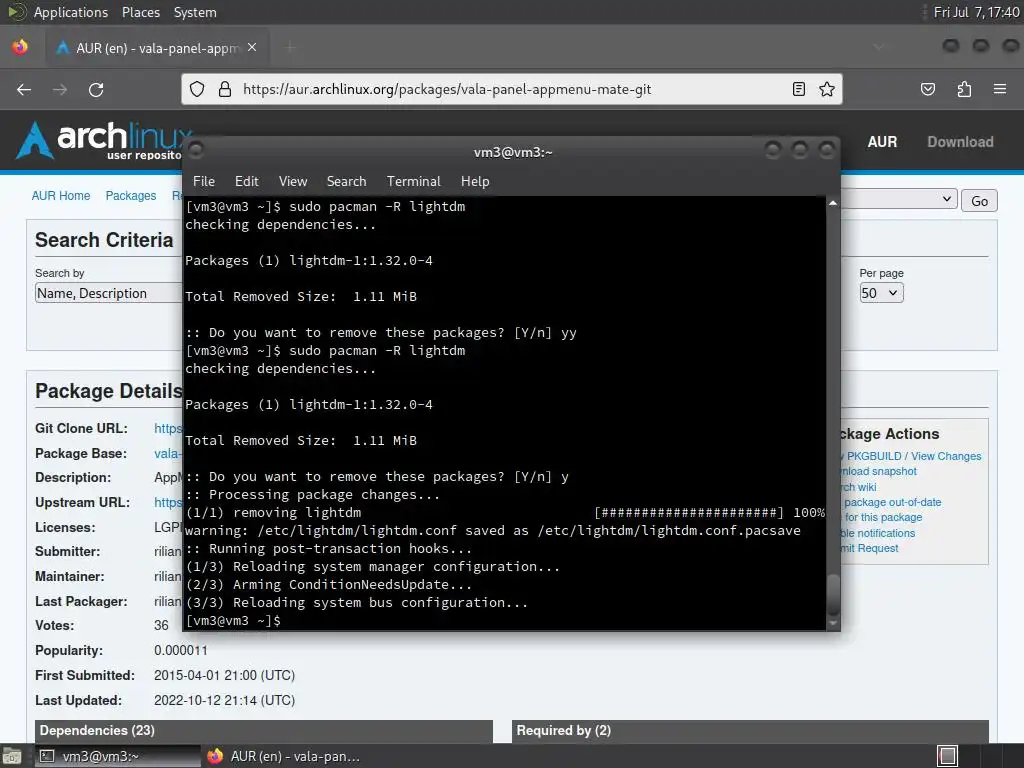Click the '0.000011' popularity value

pyautogui.click(x=181, y=650)
